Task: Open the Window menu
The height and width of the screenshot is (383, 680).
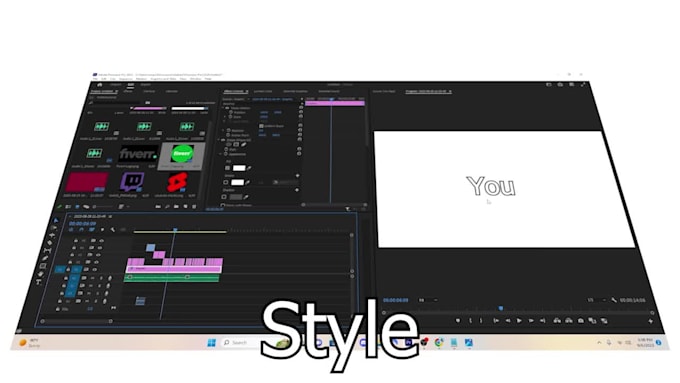Action: coord(196,79)
